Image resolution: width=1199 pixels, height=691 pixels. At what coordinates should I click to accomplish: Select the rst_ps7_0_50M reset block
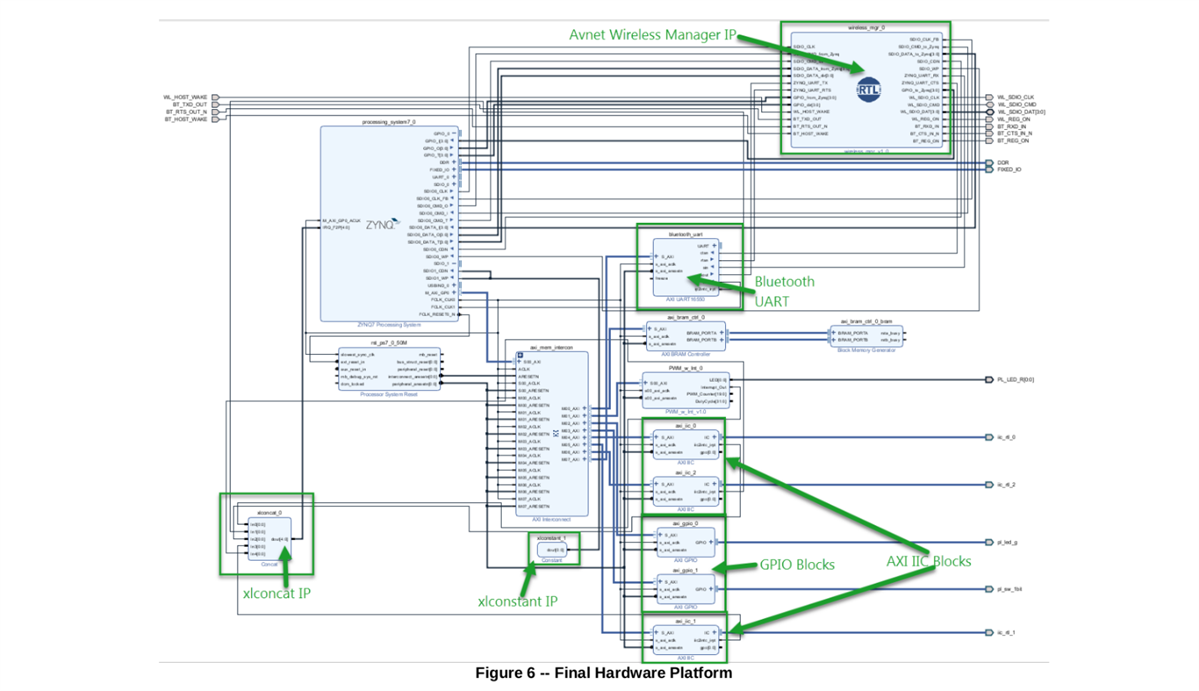pyautogui.click(x=389, y=369)
